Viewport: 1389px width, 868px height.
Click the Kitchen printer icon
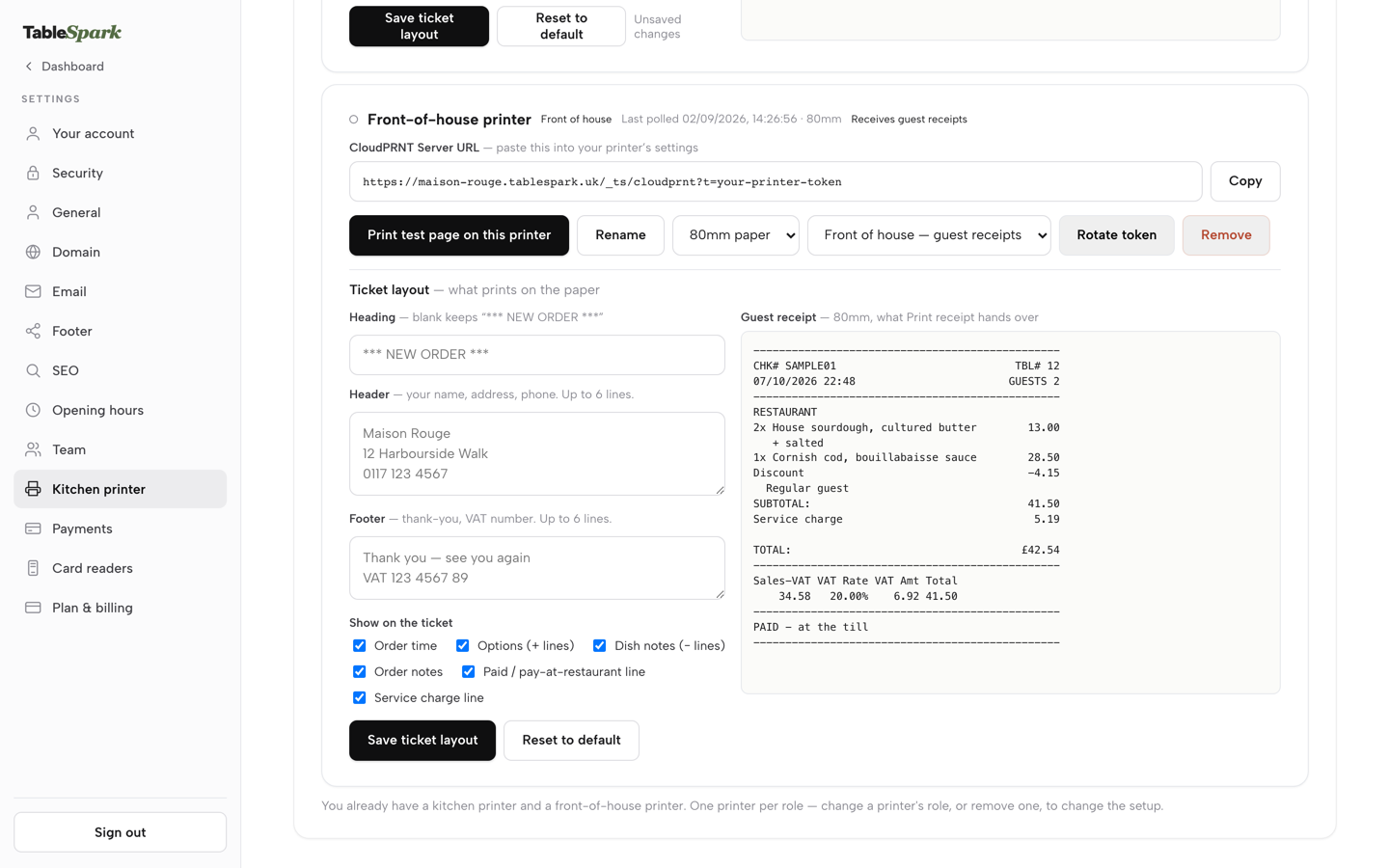[x=33, y=490]
